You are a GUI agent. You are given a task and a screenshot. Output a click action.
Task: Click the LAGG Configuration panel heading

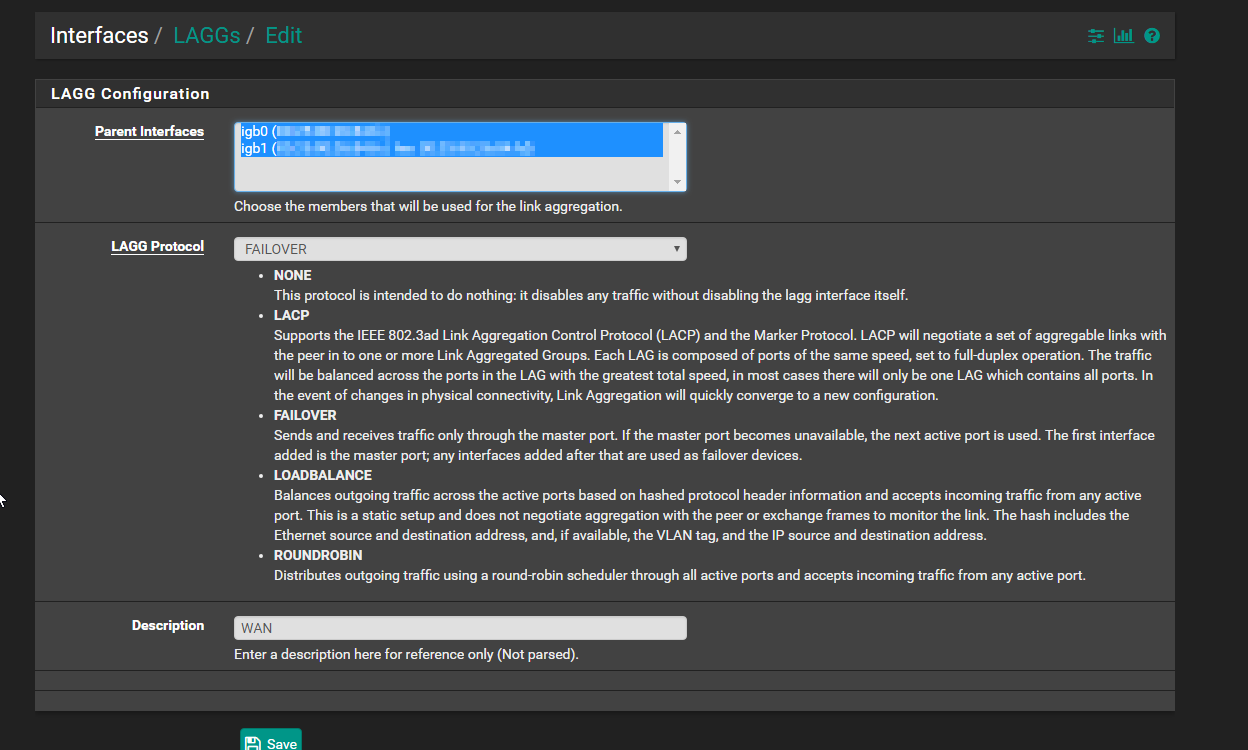tap(130, 94)
